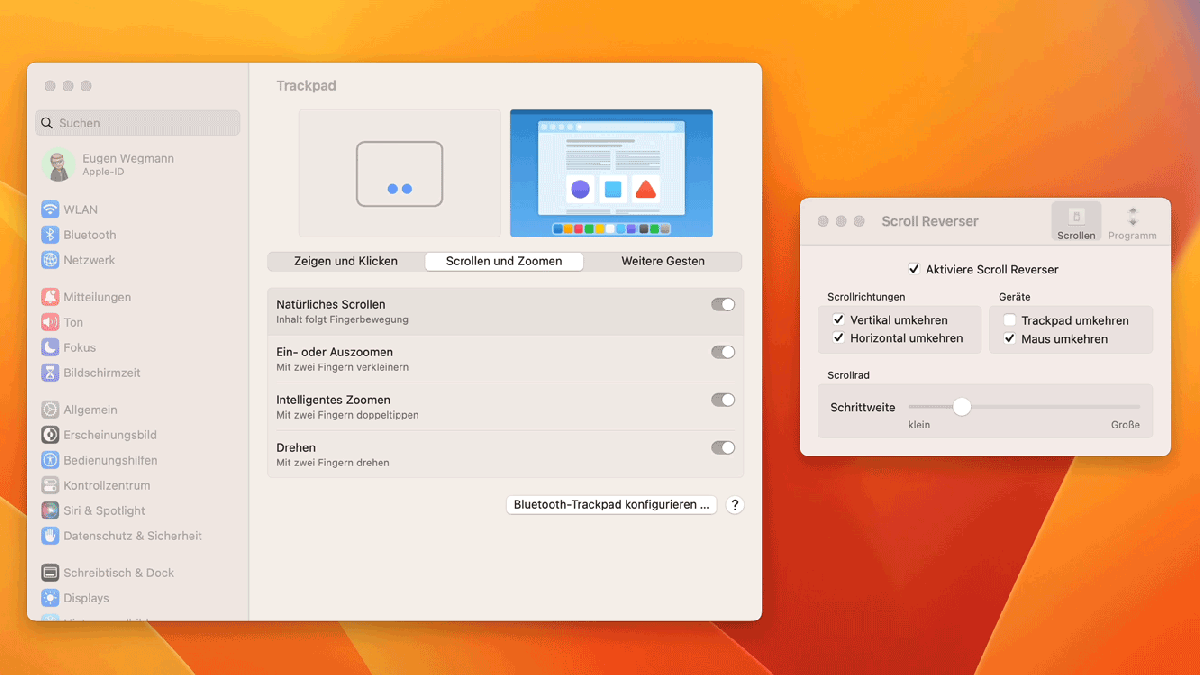The height and width of the screenshot is (675, 1200).
Task: Click Eugen Wegmann profile avatar
Action: pyautogui.click(x=59, y=165)
